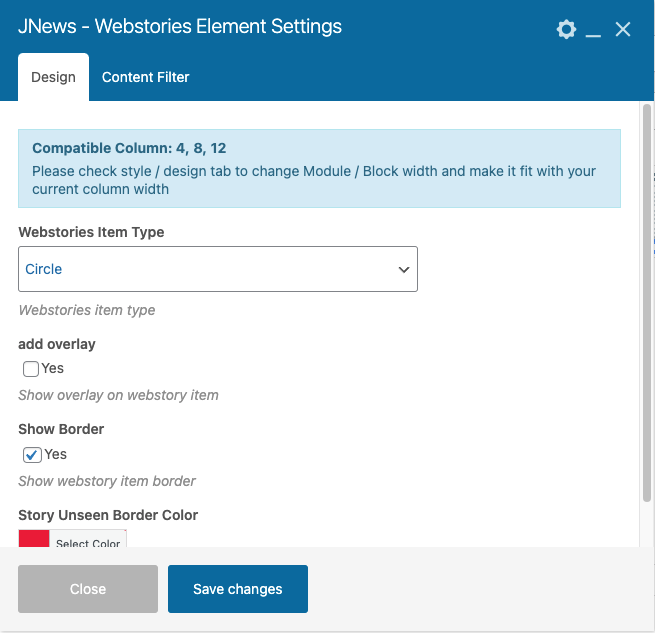This screenshot has height=633, width=655.
Task: Click the Save changes button
Action: pos(238,589)
